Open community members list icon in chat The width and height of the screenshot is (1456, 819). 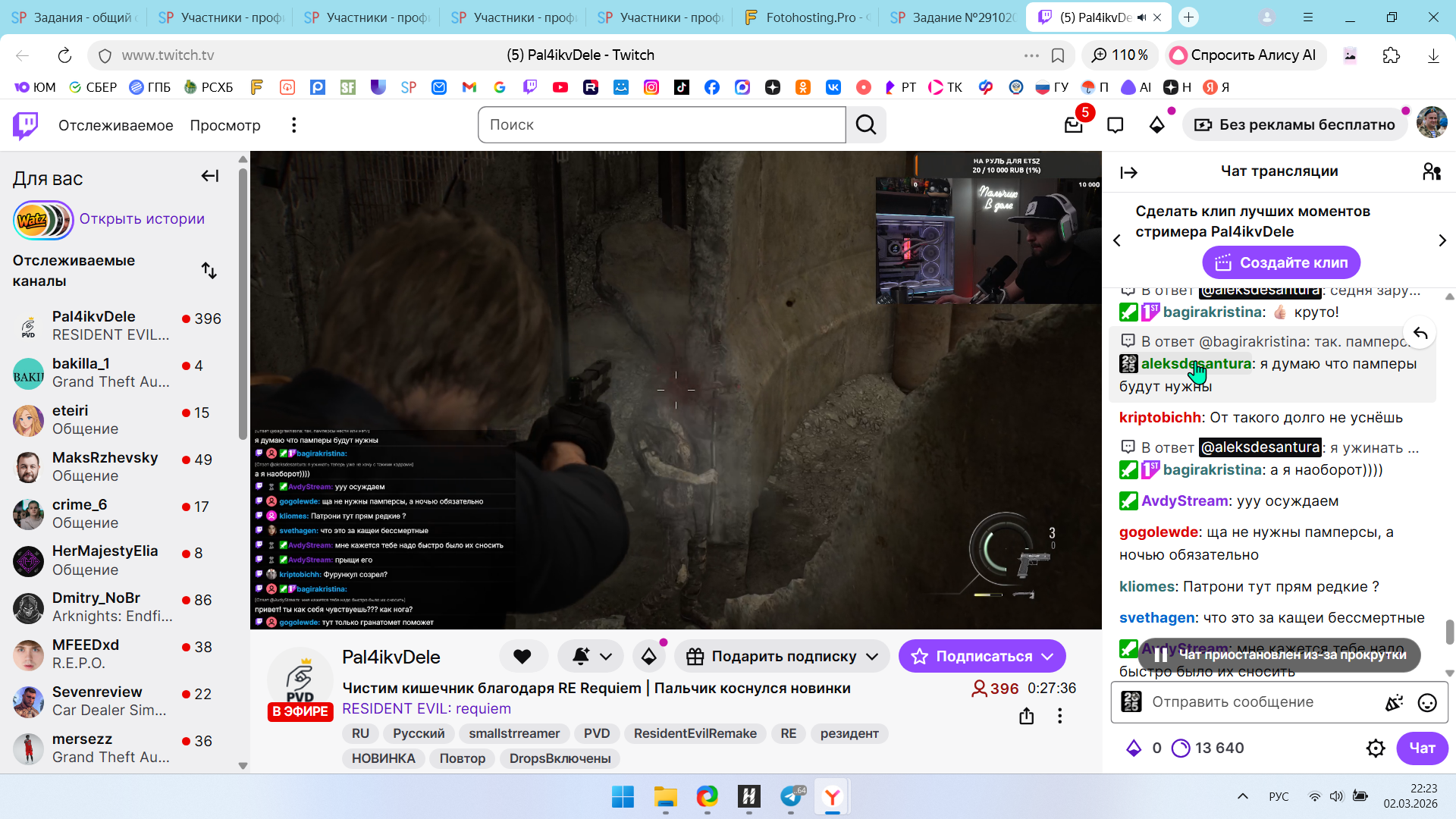(x=1431, y=172)
